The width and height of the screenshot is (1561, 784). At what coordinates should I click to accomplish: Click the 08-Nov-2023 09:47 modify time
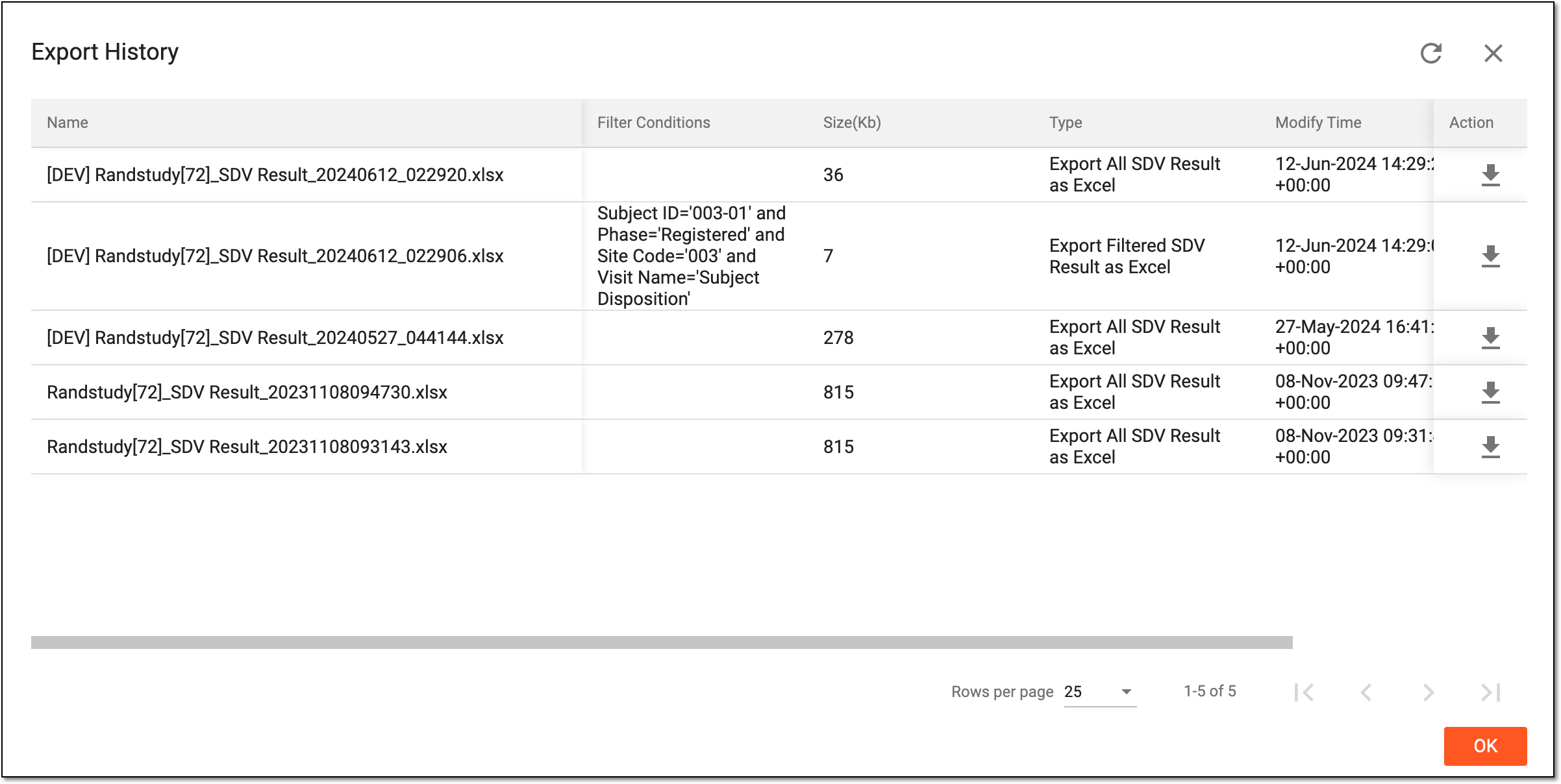click(1355, 392)
